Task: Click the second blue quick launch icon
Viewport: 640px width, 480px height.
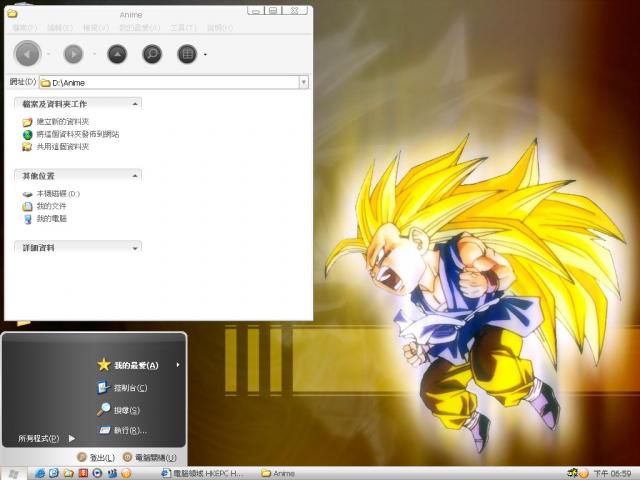Action: click(x=54, y=473)
